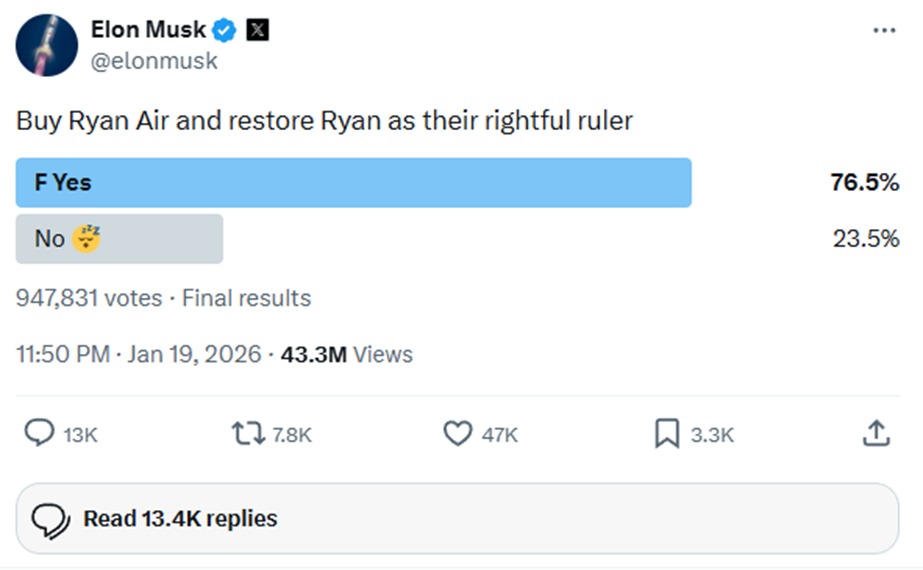
Task: Select the "No" poll result bar
Action: tap(119, 239)
